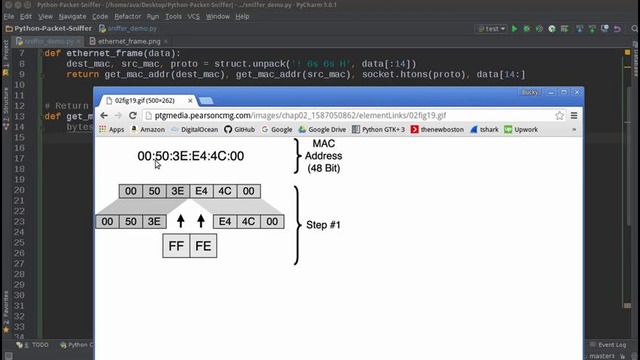Toggle tool window buttons icon bottom-left

[8, 356]
